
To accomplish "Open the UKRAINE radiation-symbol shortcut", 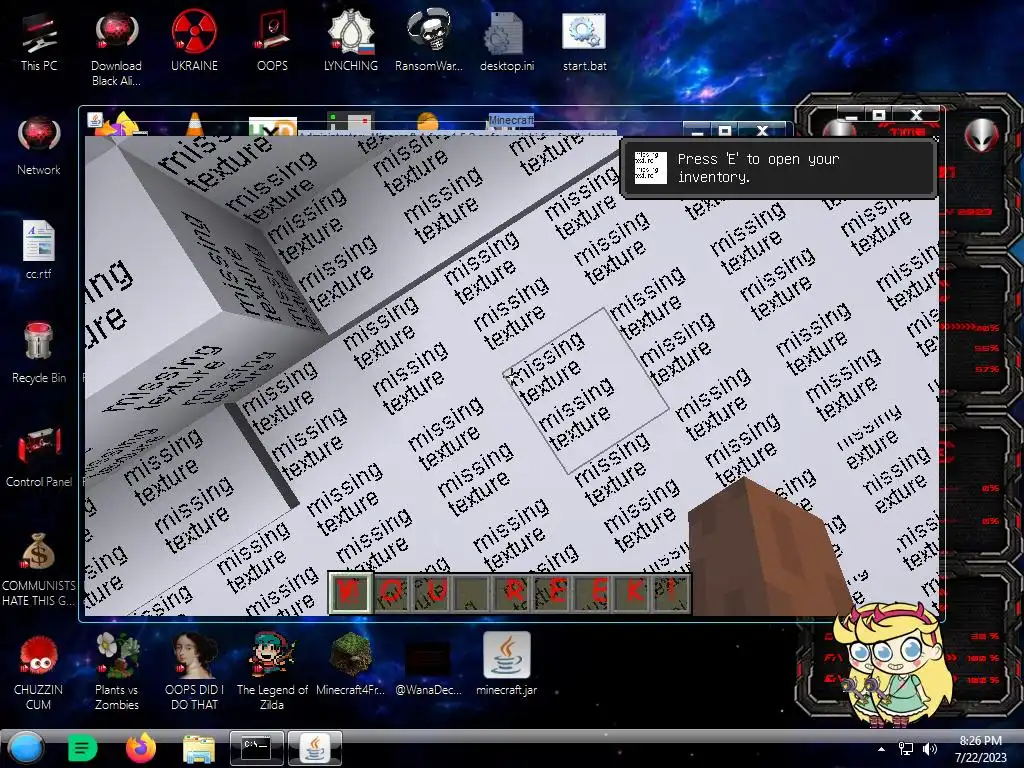I will click(194, 42).
